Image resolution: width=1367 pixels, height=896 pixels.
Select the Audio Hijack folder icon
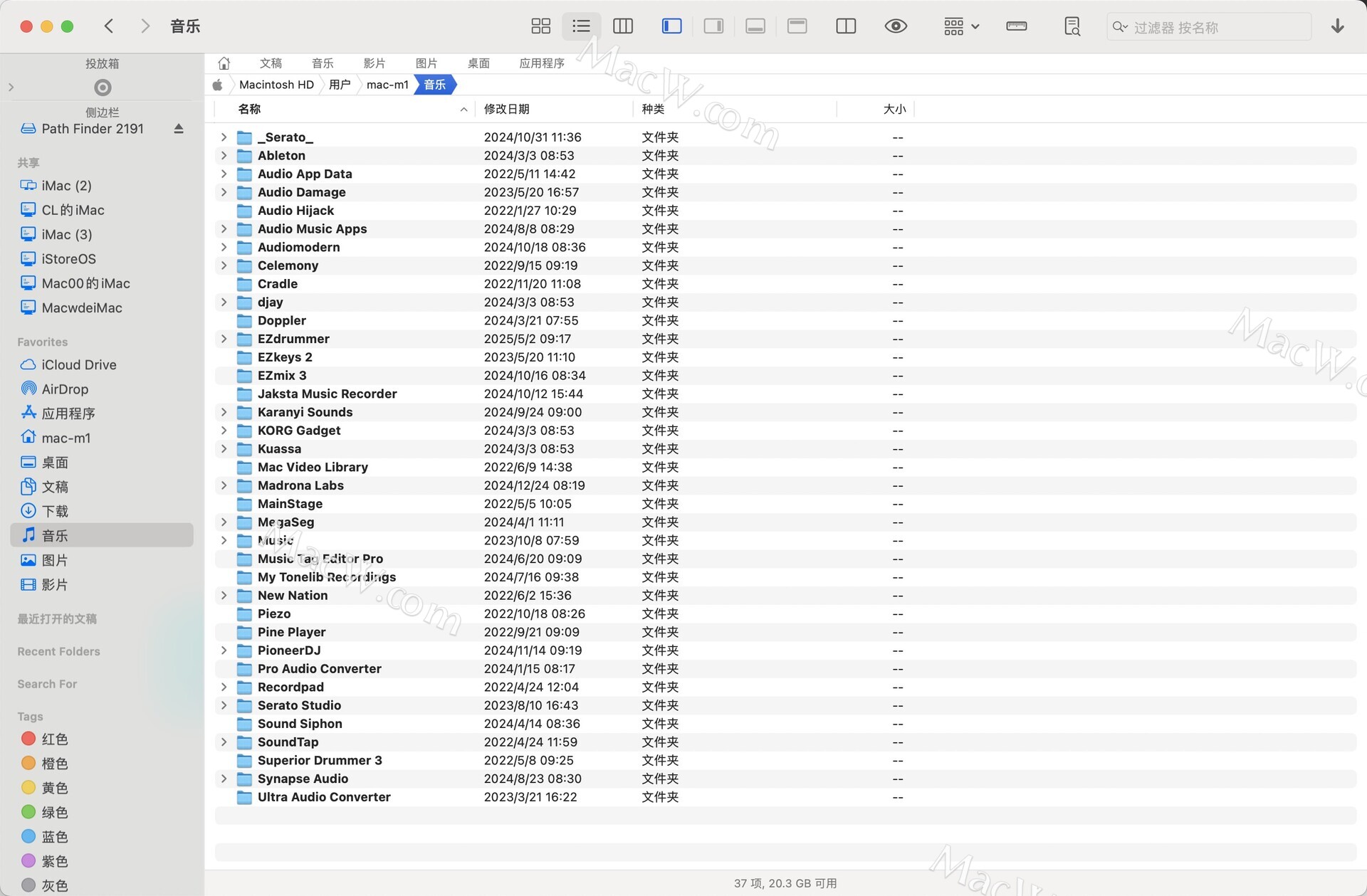[244, 211]
